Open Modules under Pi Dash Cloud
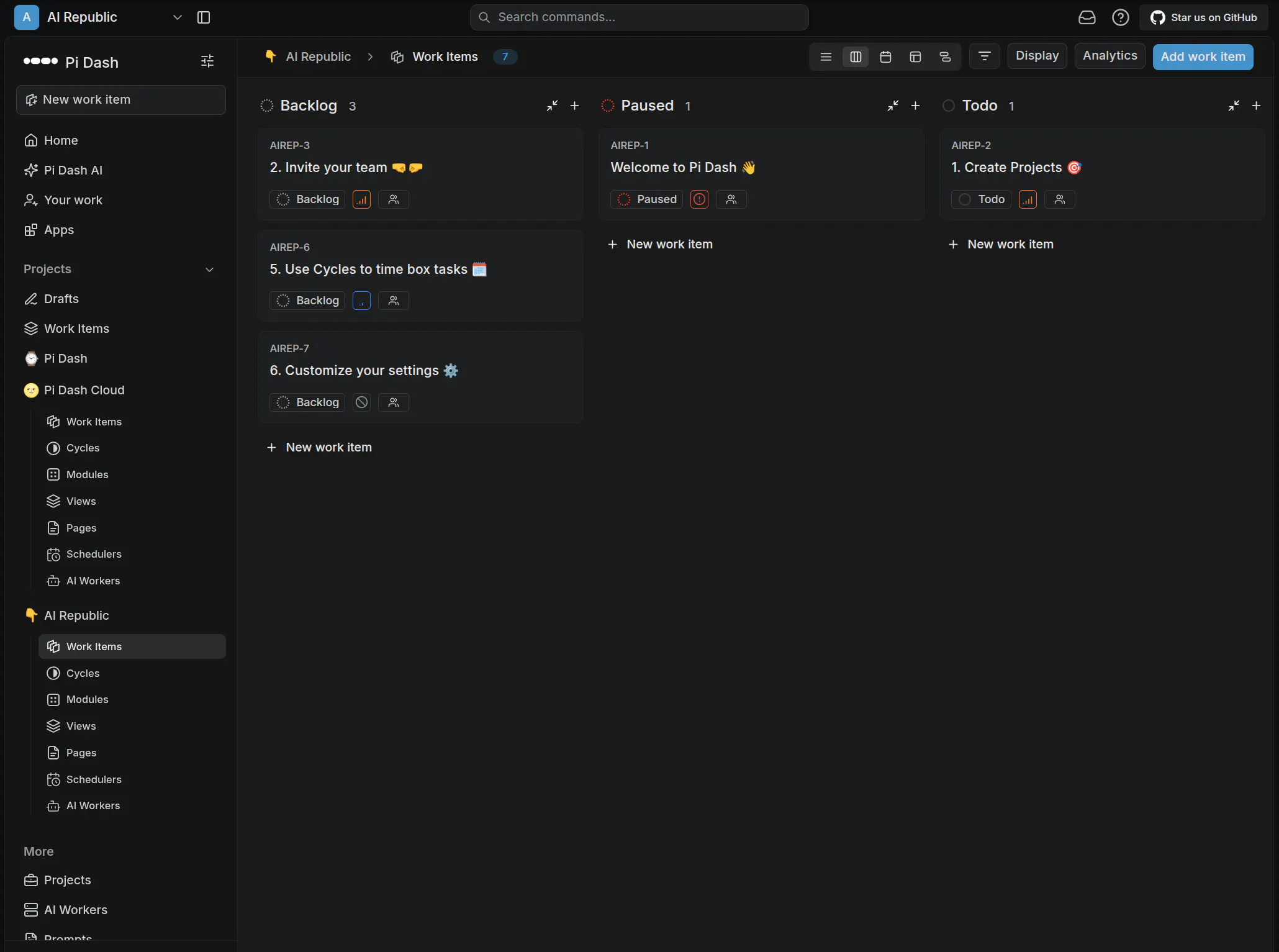The image size is (1279, 952). (132, 474)
